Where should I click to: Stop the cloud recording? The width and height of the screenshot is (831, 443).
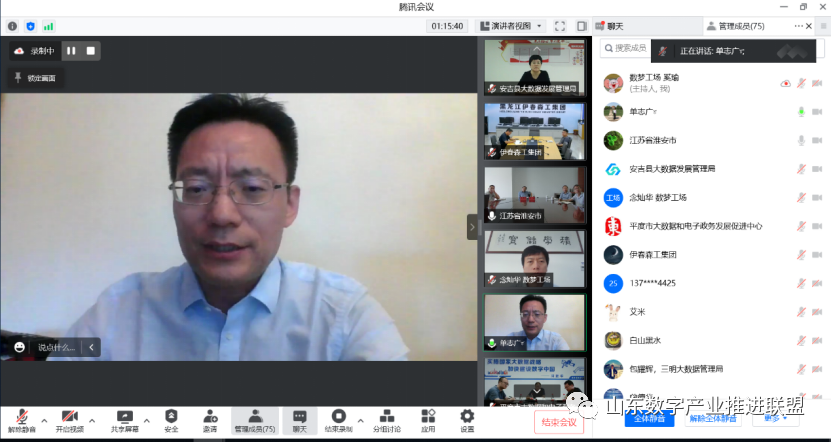click(x=90, y=50)
